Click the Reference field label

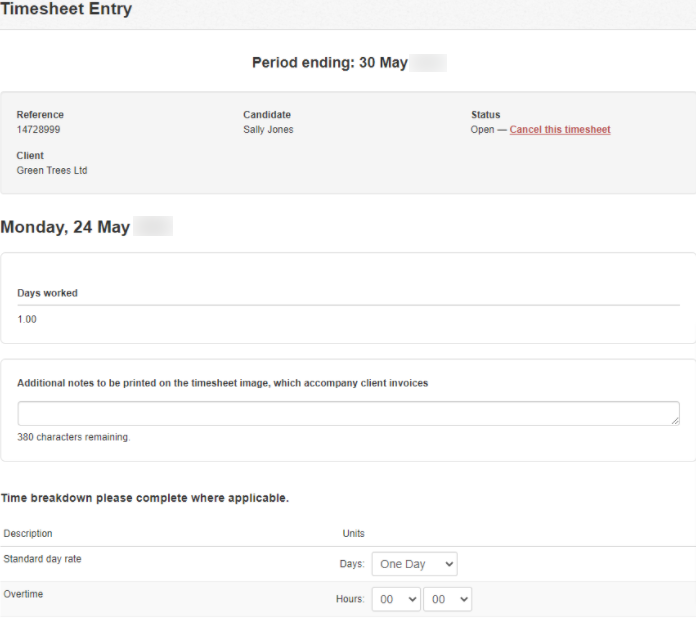pyautogui.click(x=40, y=114)
